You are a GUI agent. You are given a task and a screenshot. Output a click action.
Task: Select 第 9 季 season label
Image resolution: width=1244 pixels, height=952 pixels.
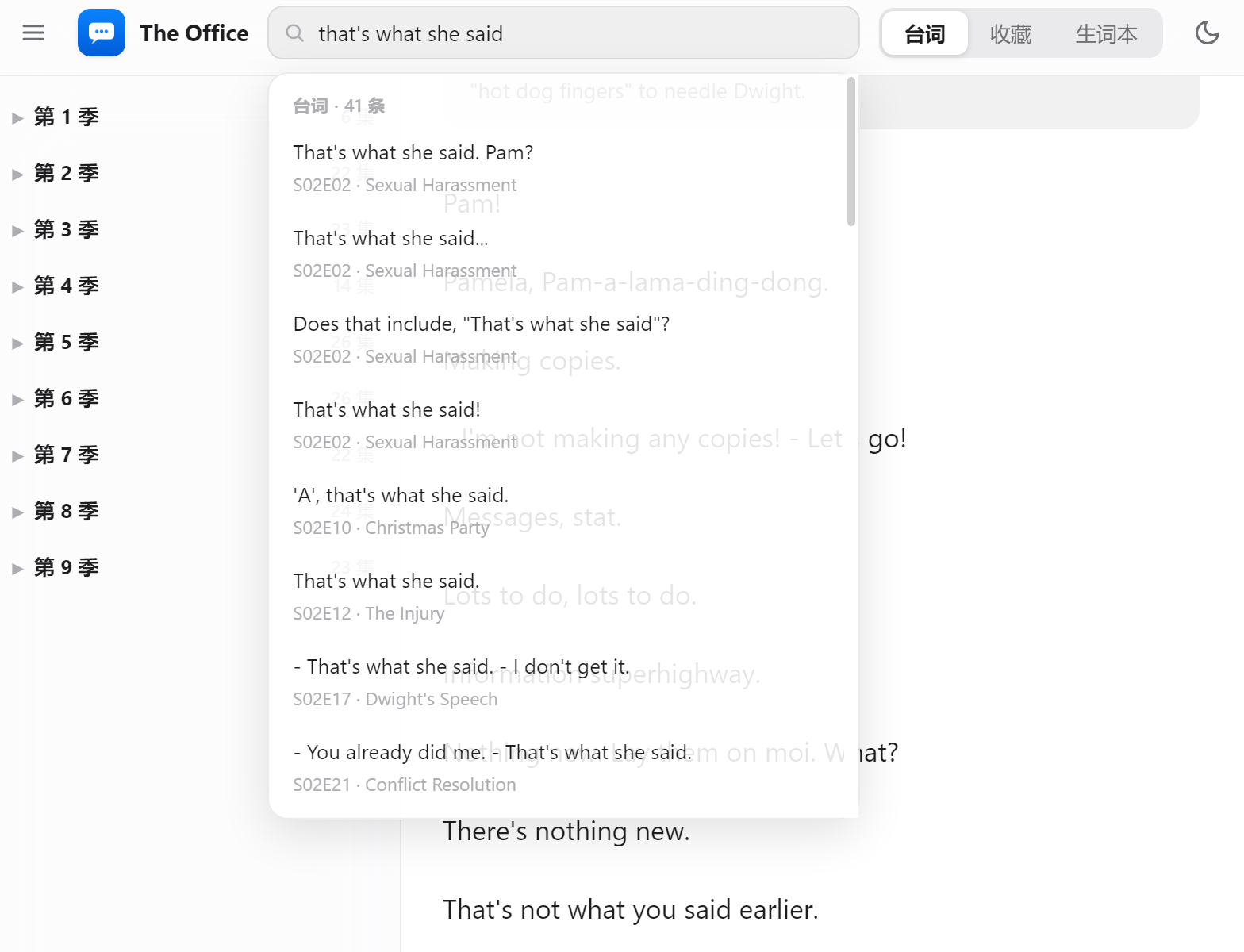(67, 568)
